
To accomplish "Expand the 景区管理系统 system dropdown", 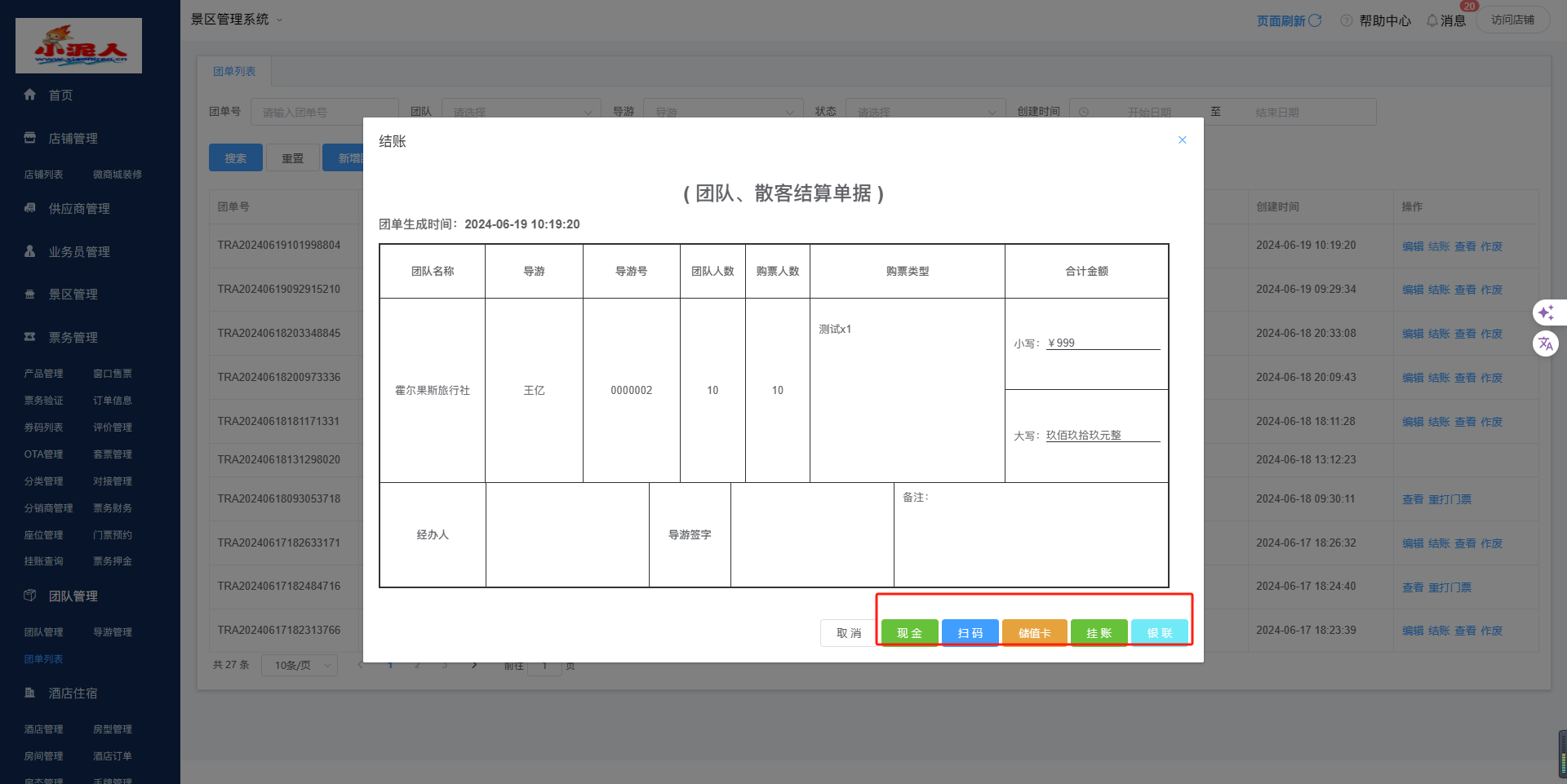I will 279,20.
